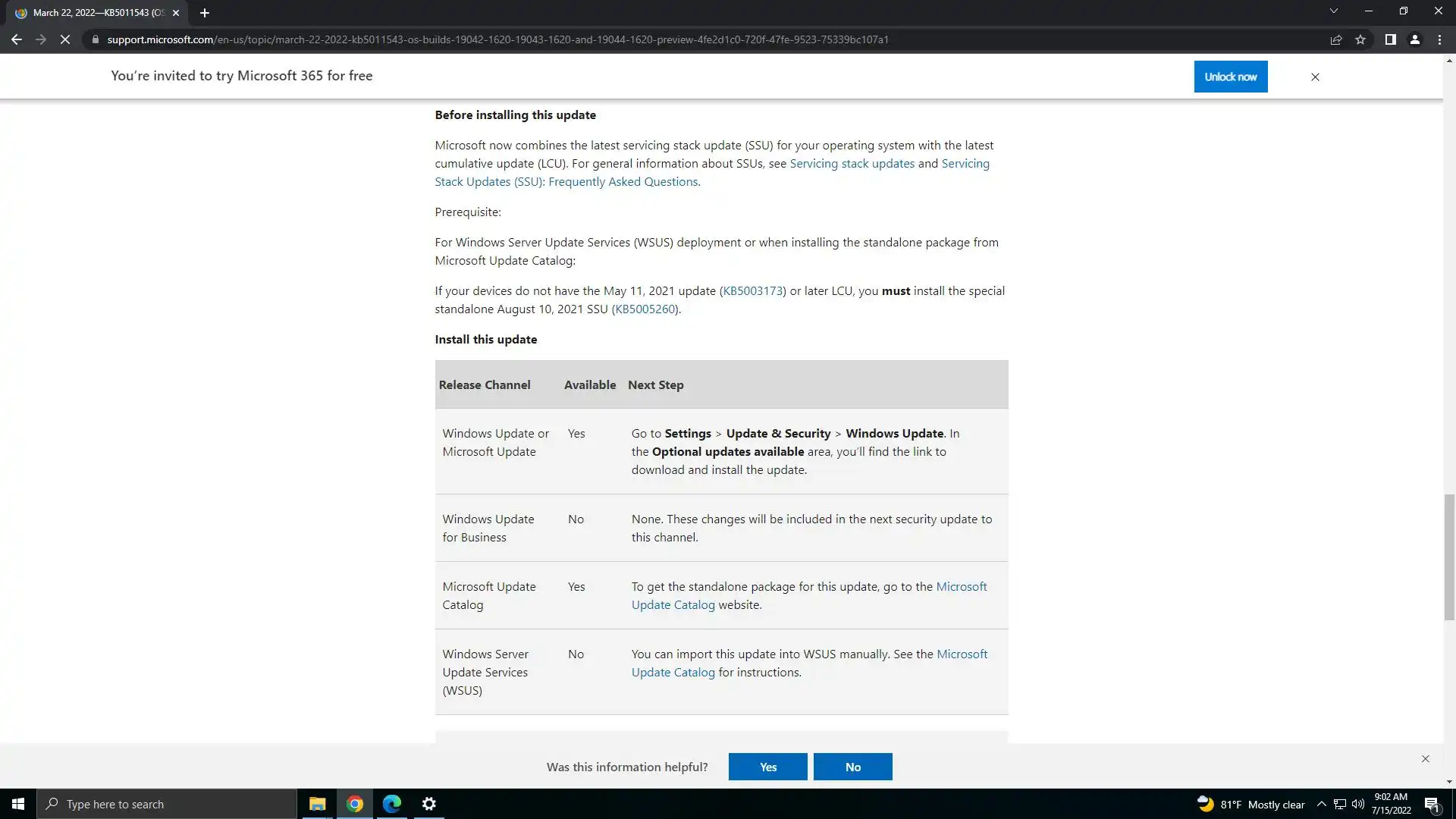
Task: Show hidden system tray icons
Action: (1321, 804)
